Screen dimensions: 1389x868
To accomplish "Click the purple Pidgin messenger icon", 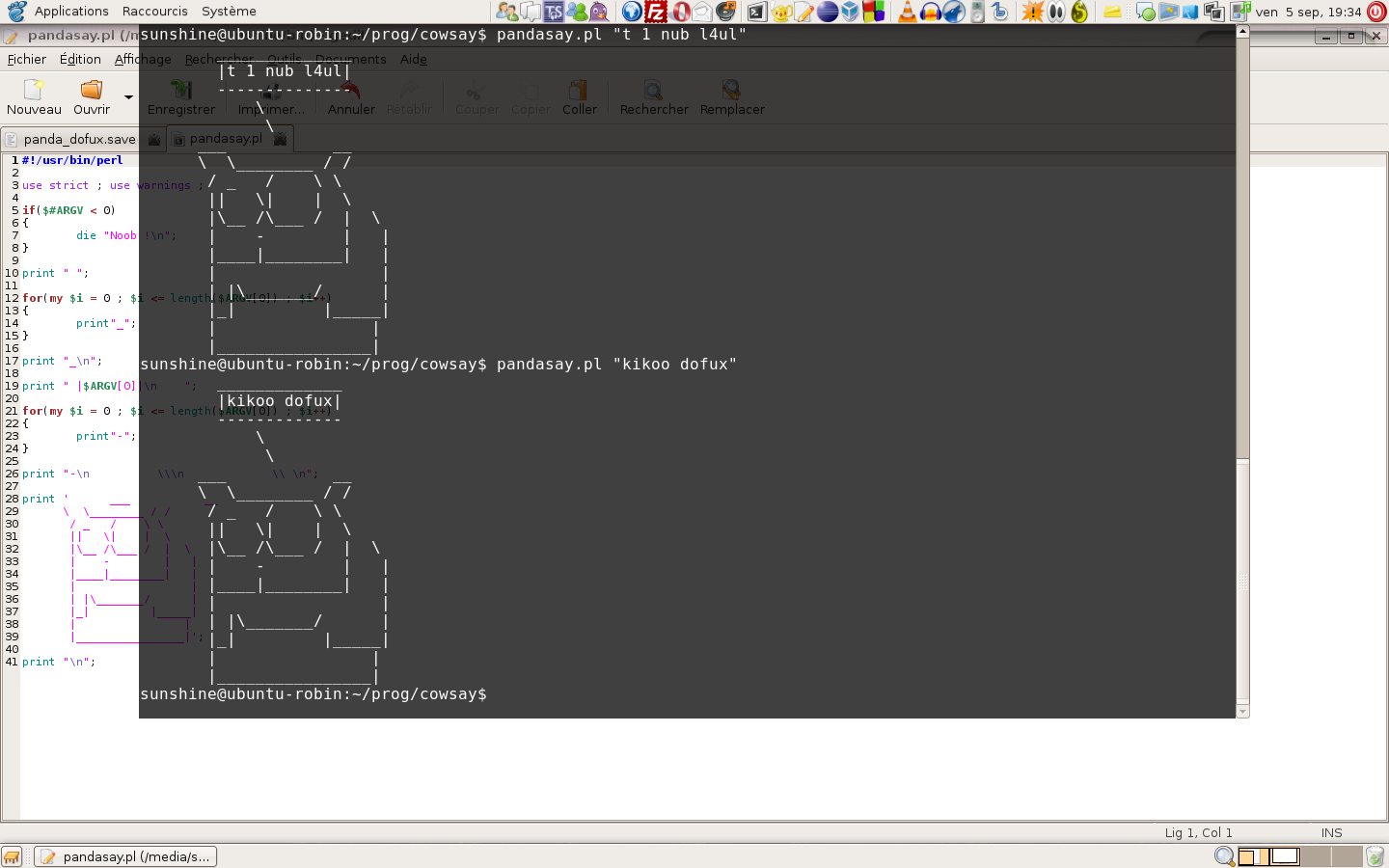I will pyautogui.click(x=599, y=12).
